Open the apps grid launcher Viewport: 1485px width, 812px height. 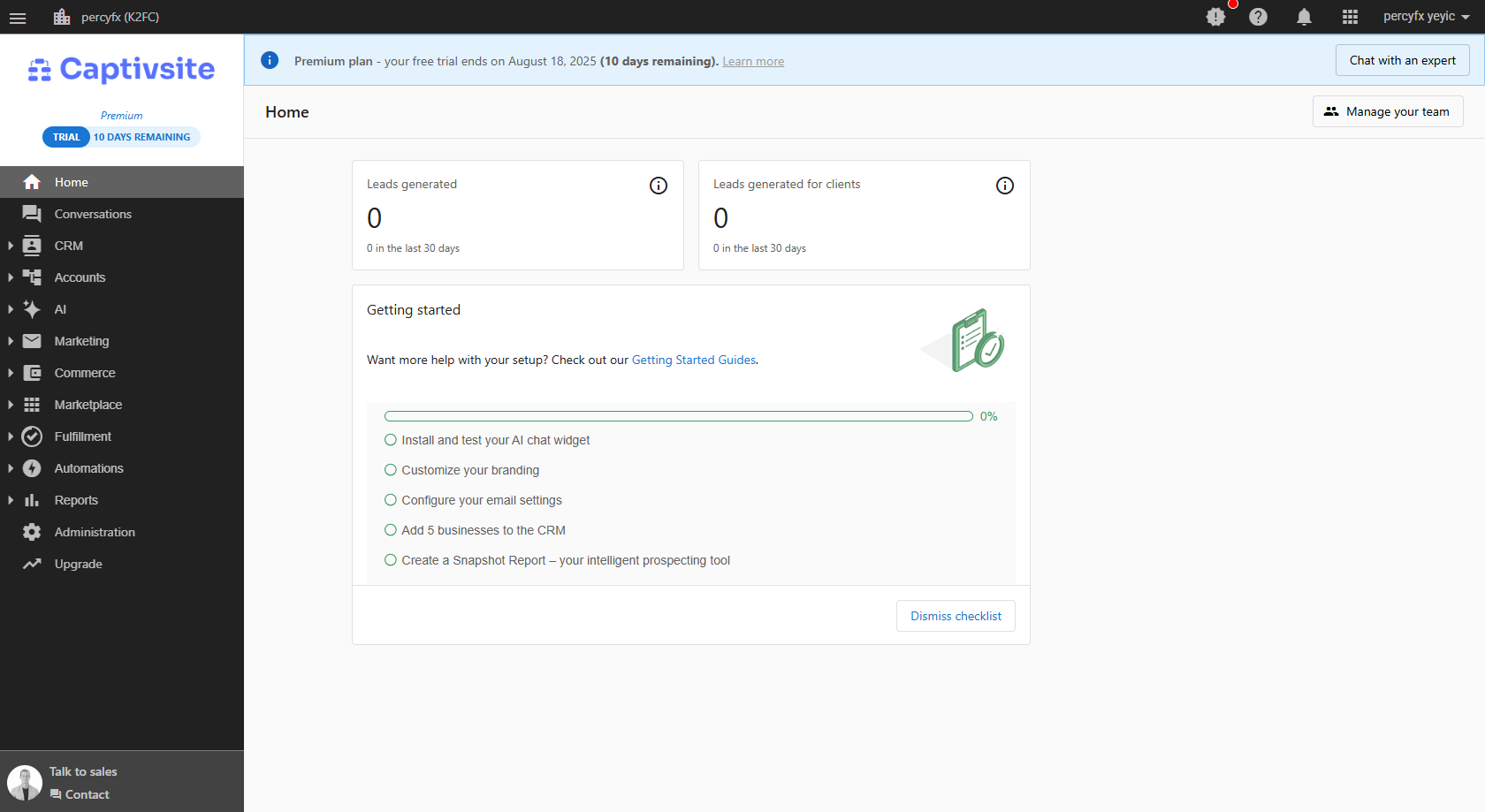[1350, 17]
